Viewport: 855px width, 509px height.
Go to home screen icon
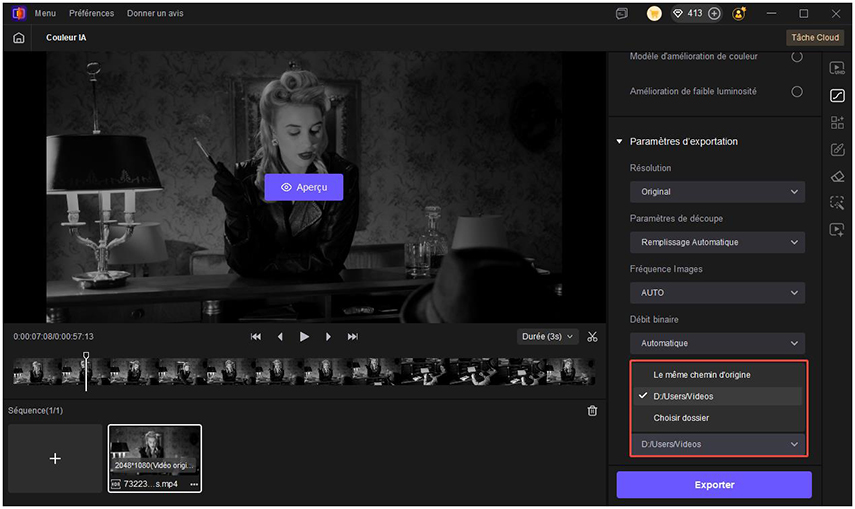coord(19,38)
